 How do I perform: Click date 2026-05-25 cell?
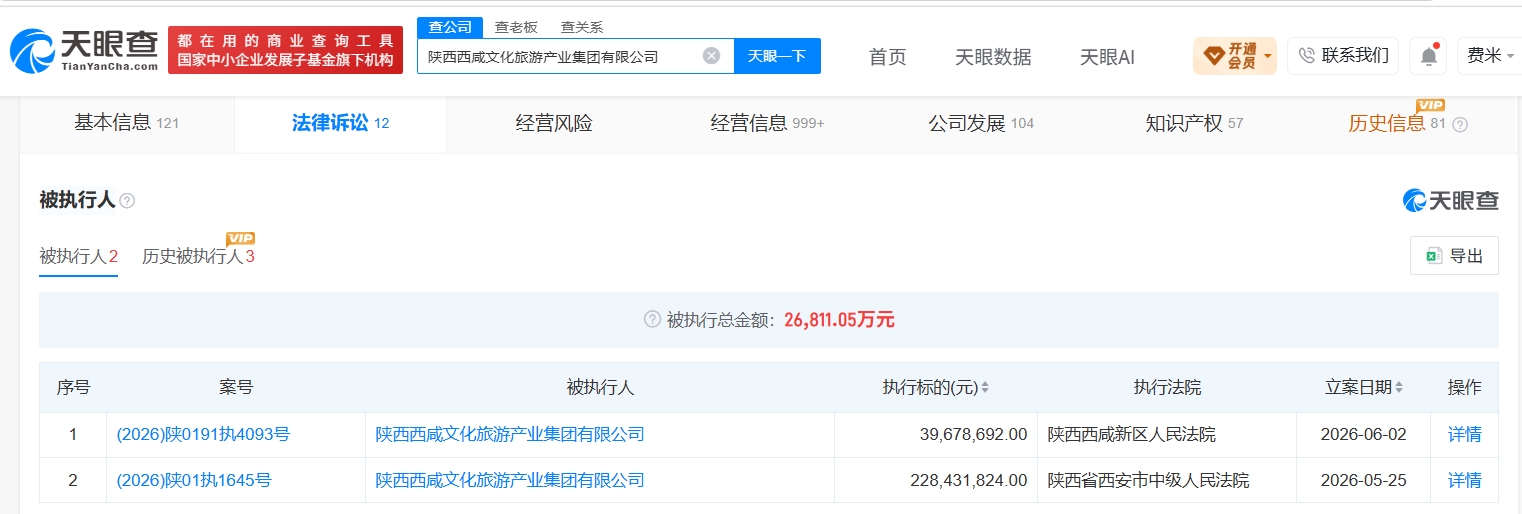(1365, 481)
